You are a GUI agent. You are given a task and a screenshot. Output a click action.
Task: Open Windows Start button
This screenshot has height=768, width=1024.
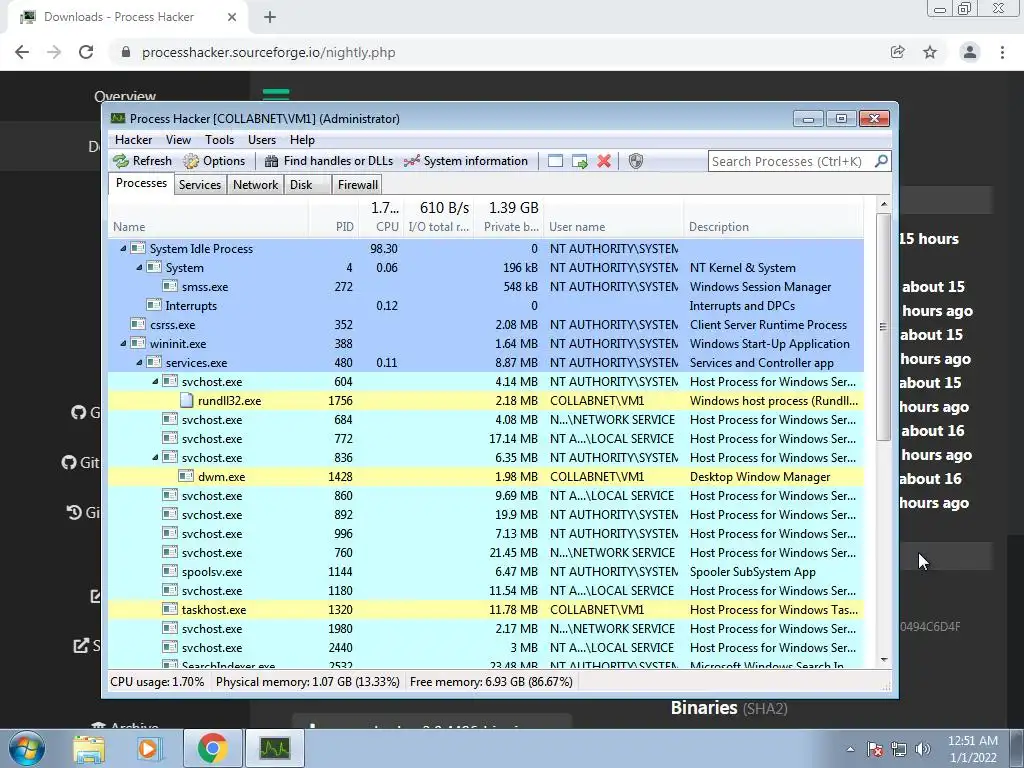coord(27,748)
